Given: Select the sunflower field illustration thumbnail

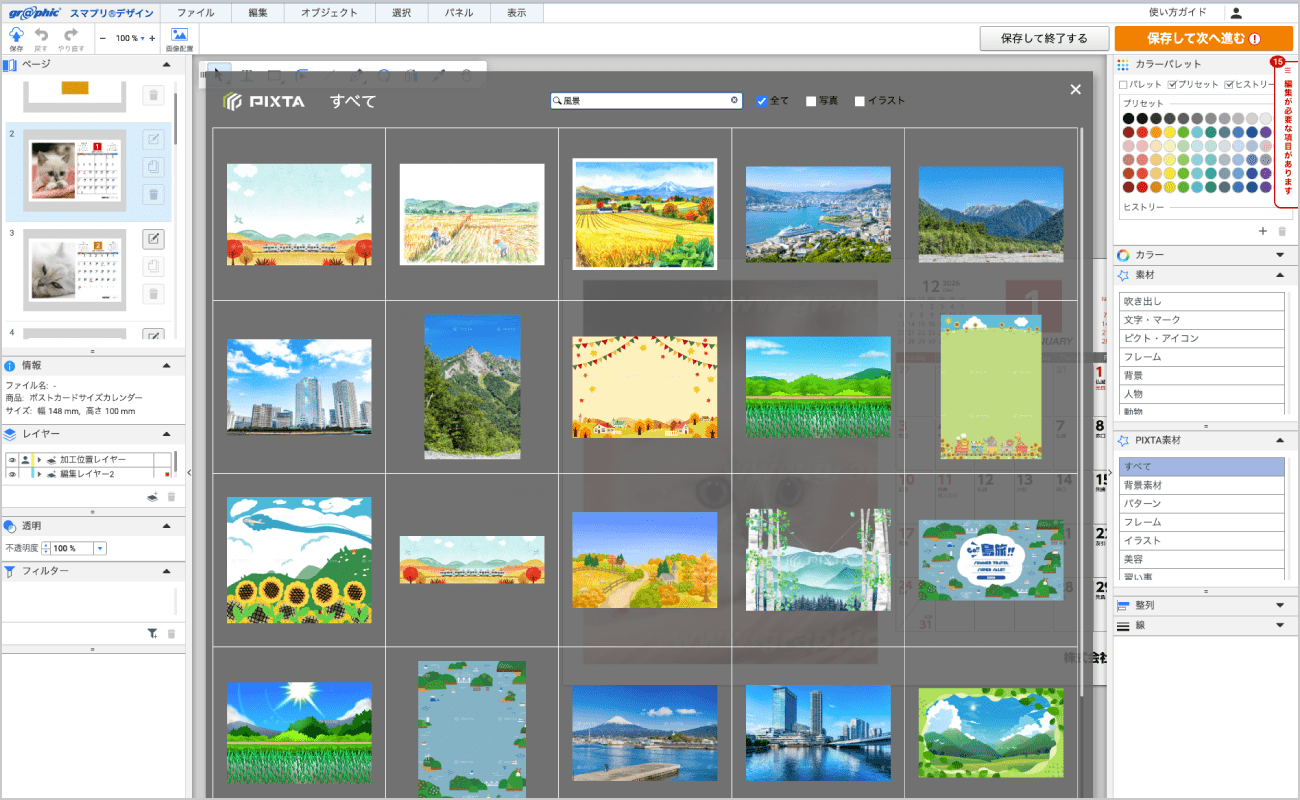Looking at the screenshot, I should pyautogui.click(x=299, y=560).
